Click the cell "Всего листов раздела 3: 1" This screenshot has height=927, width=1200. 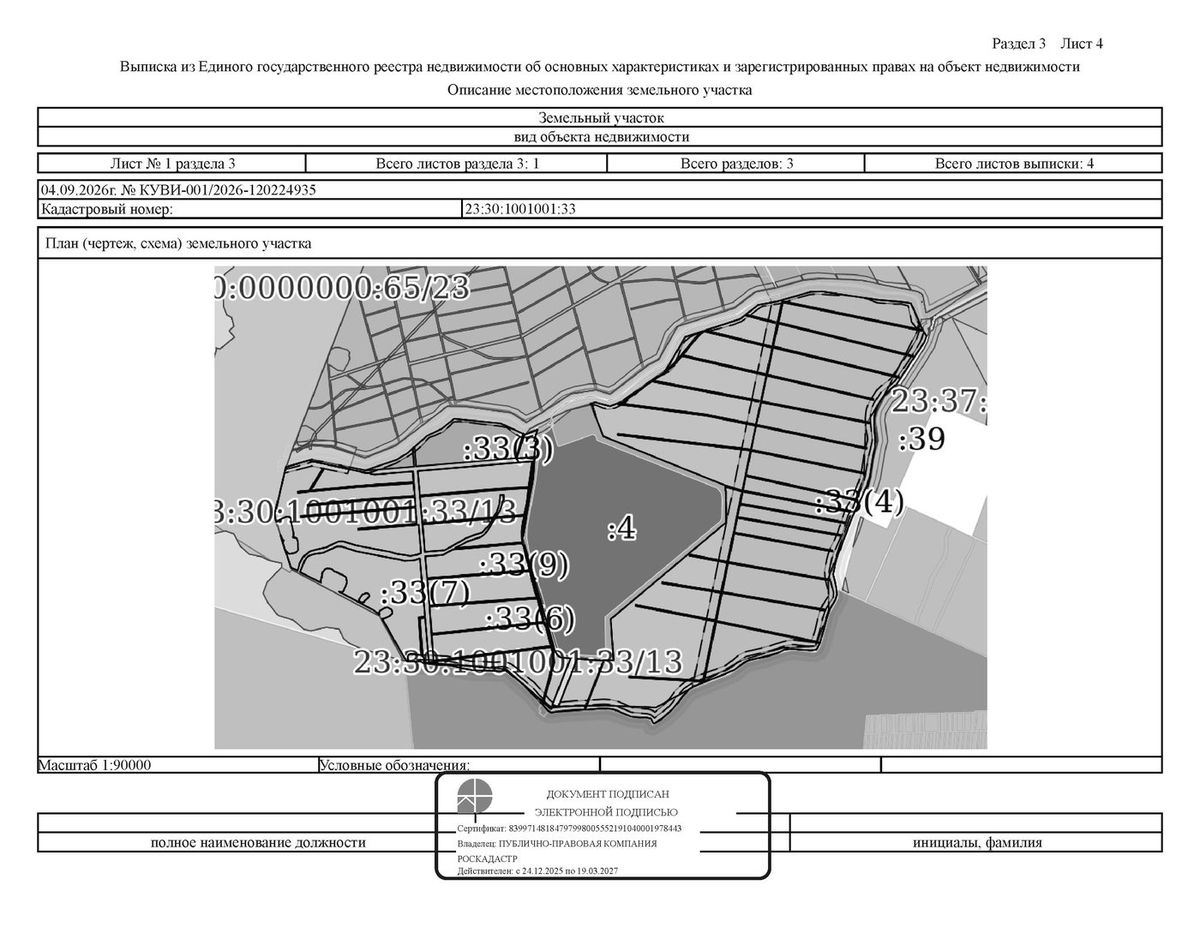tap(458, 164)
